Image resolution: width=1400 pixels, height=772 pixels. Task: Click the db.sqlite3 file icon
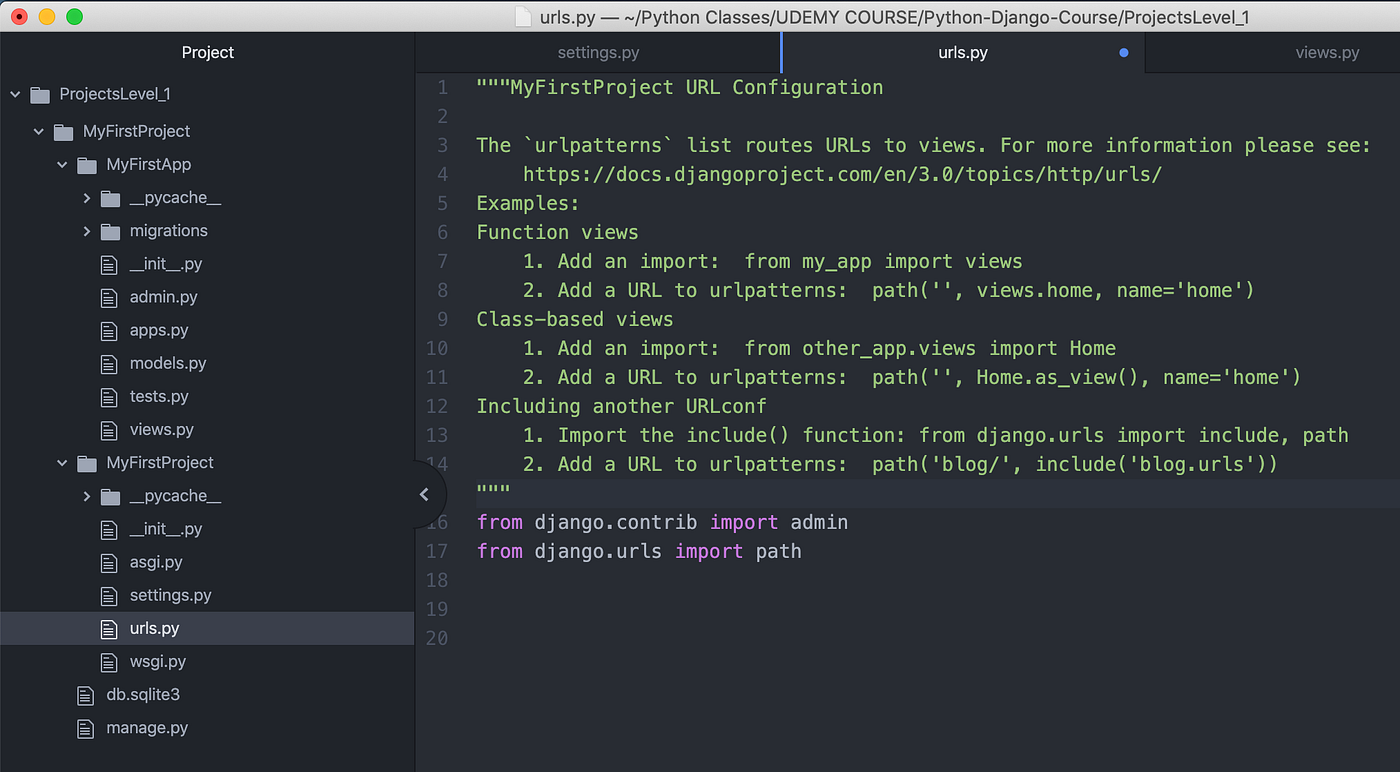coord(85,694)
